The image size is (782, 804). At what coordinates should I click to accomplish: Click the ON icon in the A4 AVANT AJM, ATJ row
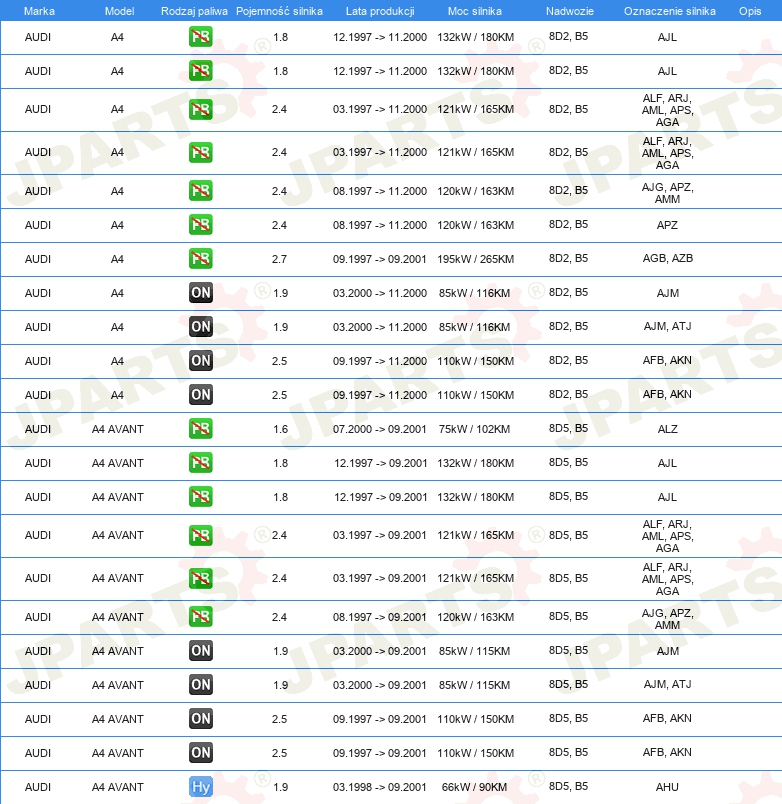tap(201, 685)
